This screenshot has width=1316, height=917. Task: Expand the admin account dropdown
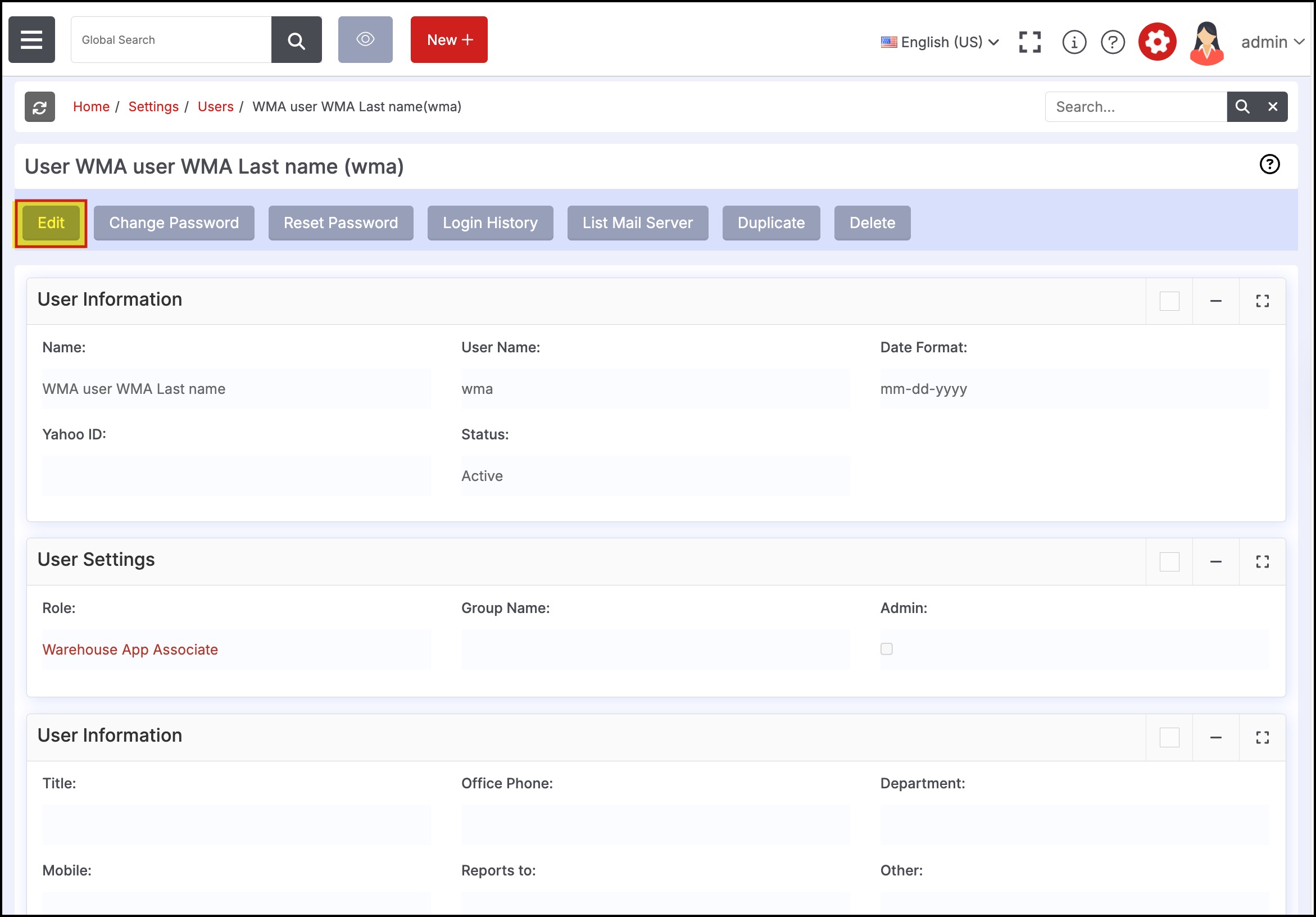[x=1272, y=42]
